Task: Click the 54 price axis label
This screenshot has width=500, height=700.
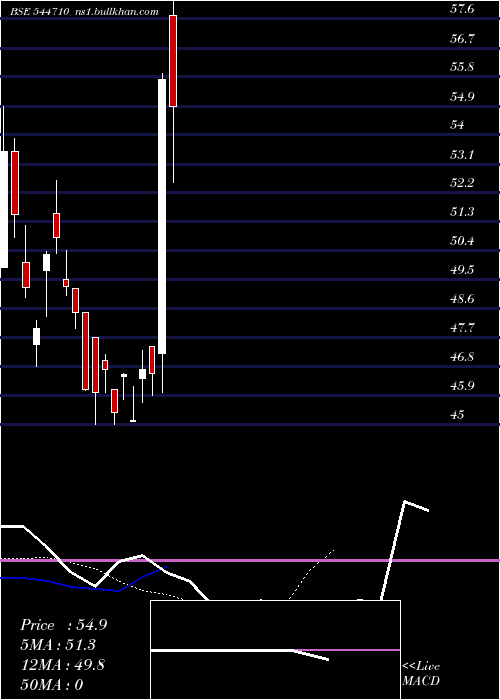Action: click(x=458, y=125)
